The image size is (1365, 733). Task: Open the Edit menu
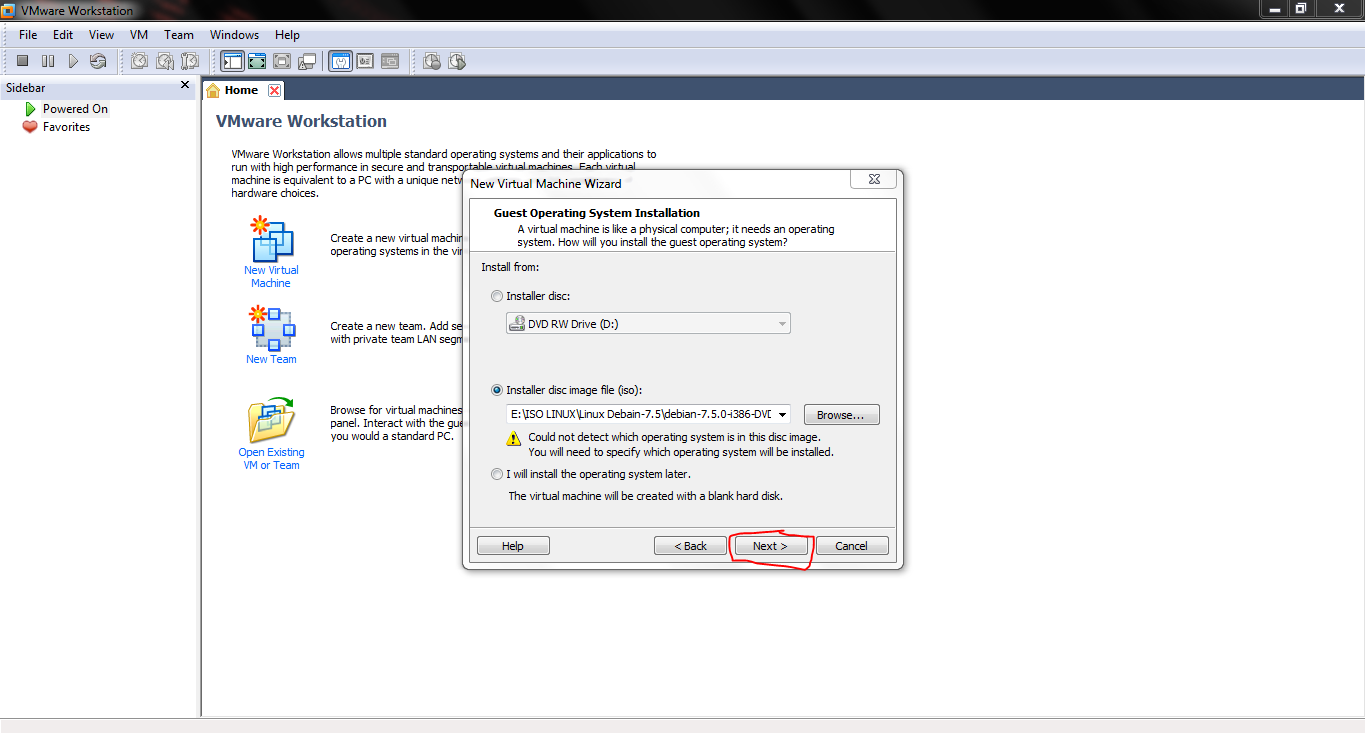pyautogui.click(x=63, y=34)
